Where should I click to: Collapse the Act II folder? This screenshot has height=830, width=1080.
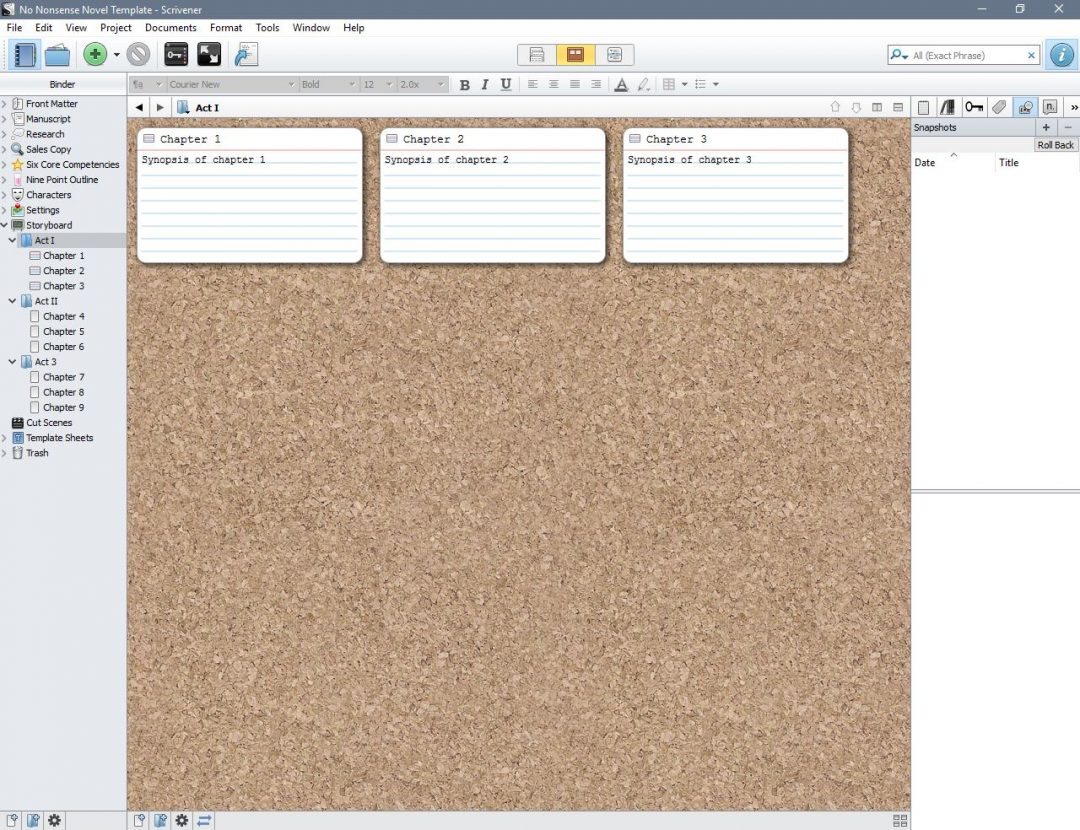pyautogui.click(x=12, y=301)
